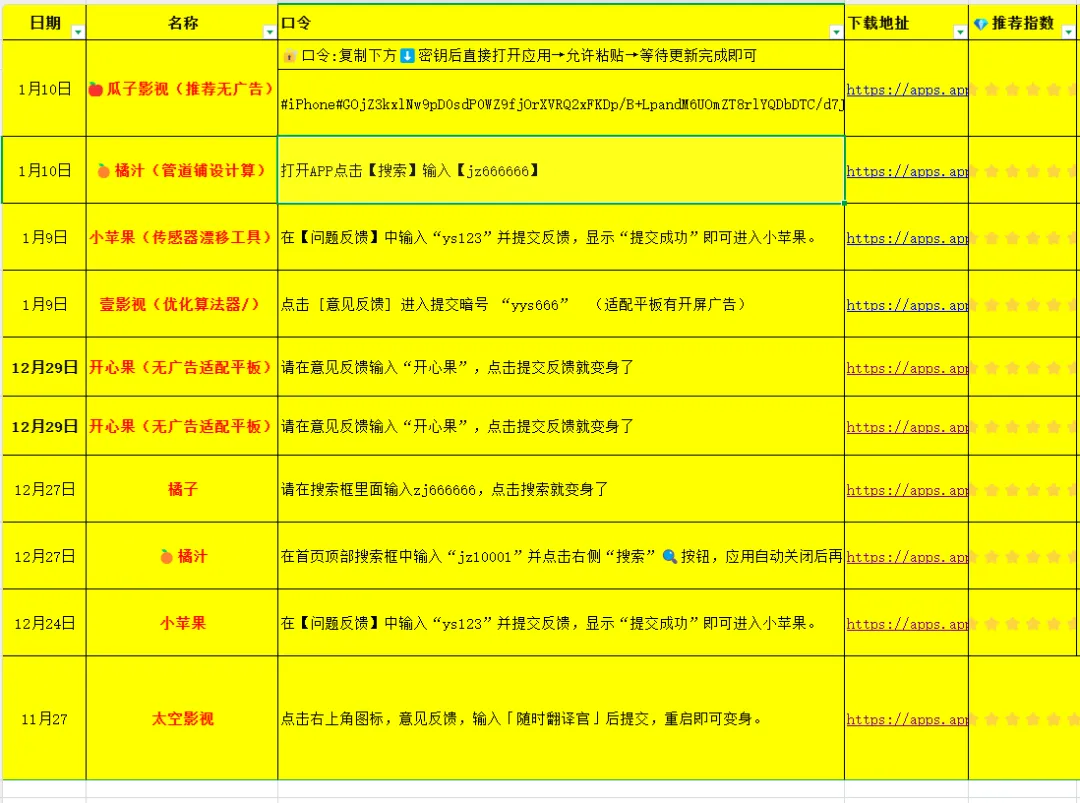Open download link for 12月24日 小苹果 row

pos(907,624)
